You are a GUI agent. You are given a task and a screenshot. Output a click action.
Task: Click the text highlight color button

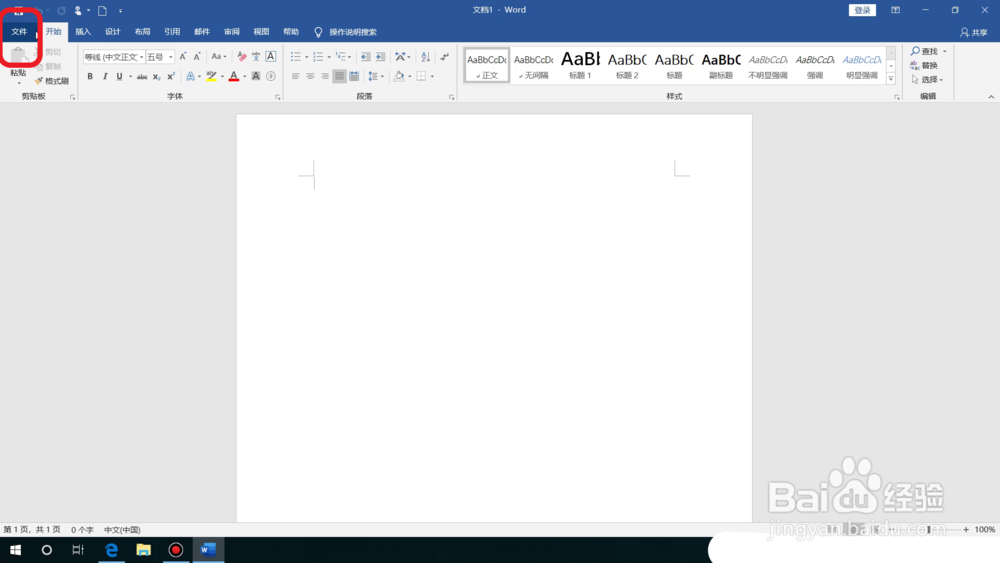(211, 77)
